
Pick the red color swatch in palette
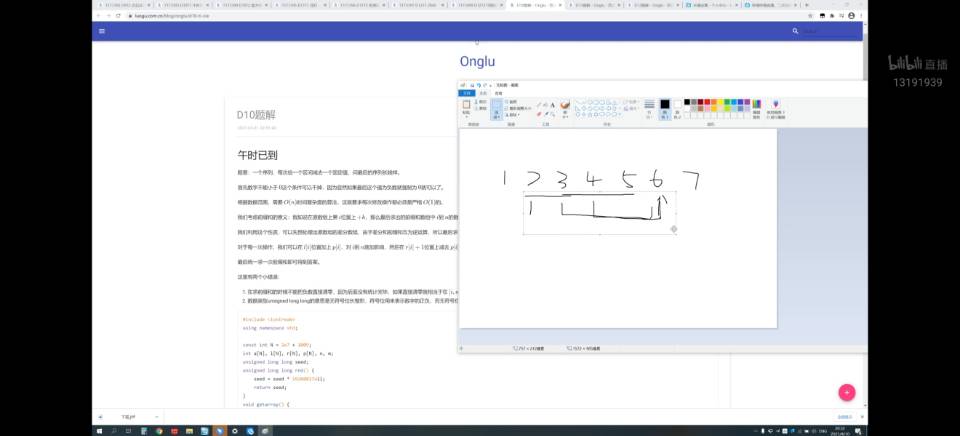(708, 101)
